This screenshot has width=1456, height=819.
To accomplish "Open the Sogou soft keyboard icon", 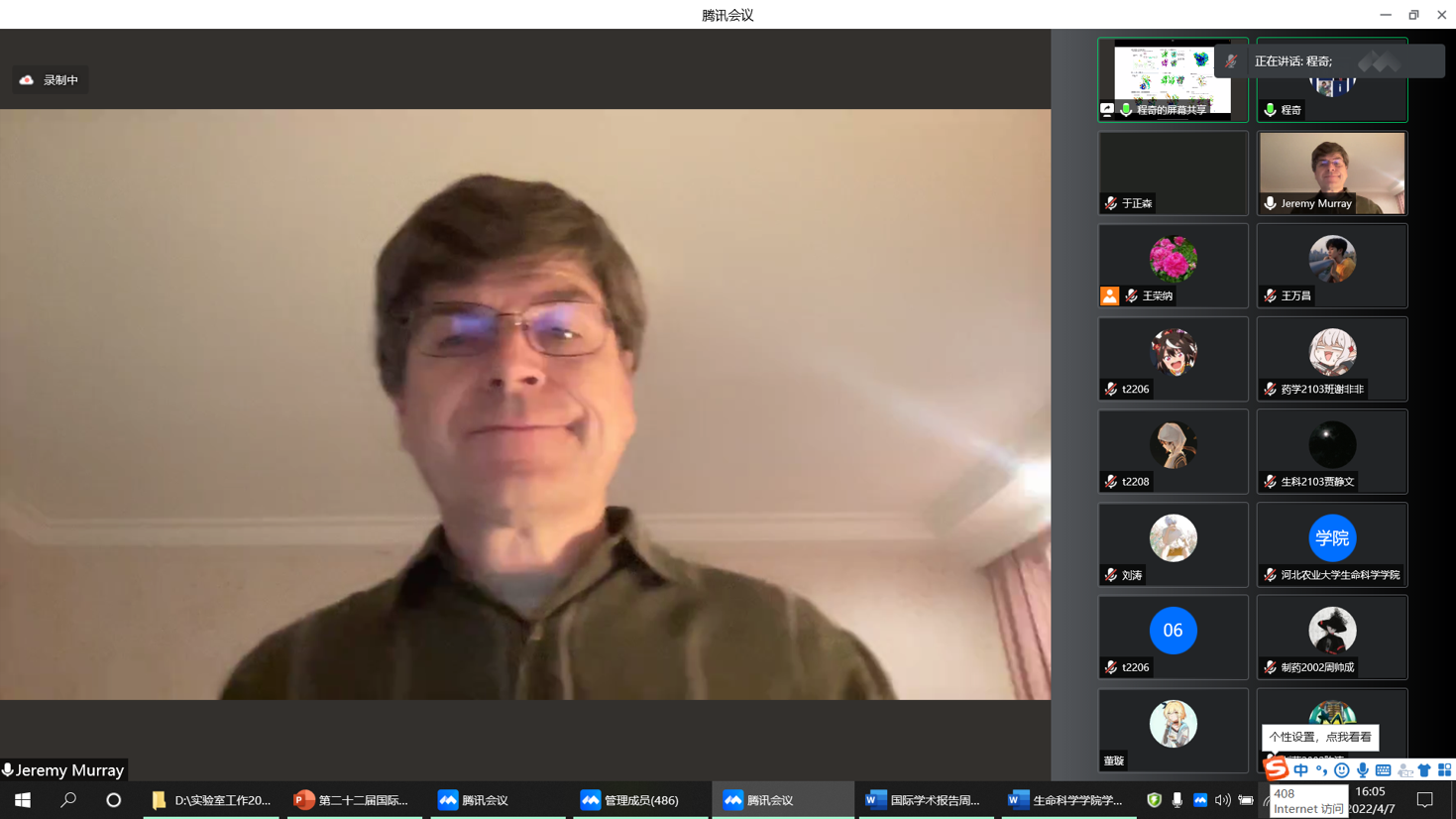I will click(1383, 770).
